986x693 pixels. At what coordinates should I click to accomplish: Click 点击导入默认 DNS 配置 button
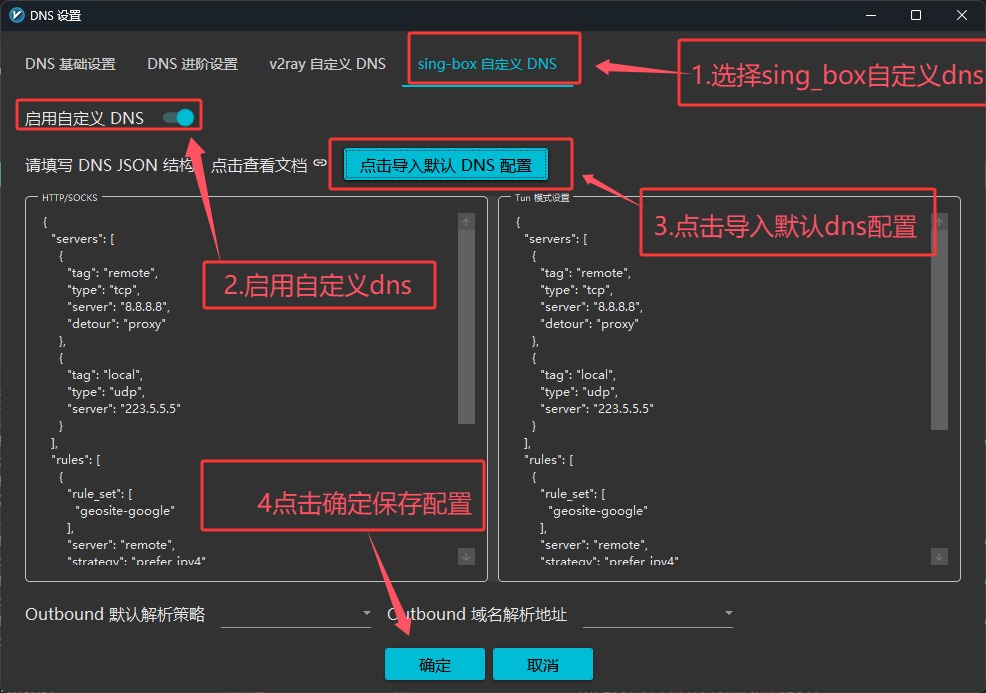point(446,165)
